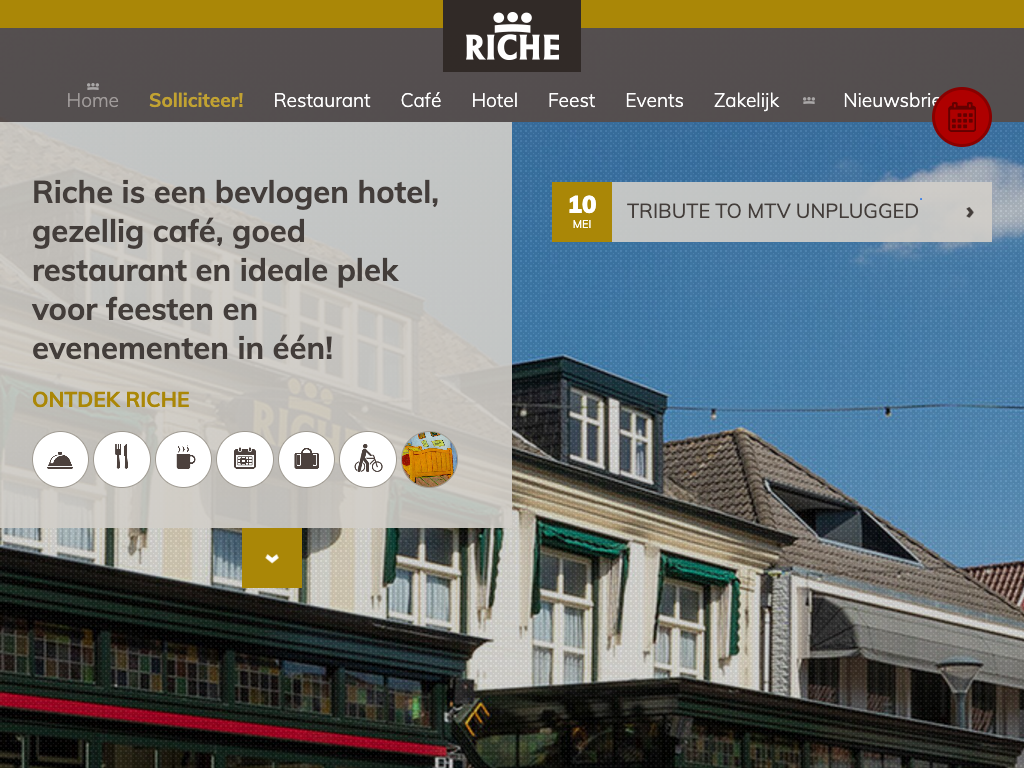This screenshot has width=1024, height=768.
Task: Open the Restaurant menu item
Action: coord(322,100)
